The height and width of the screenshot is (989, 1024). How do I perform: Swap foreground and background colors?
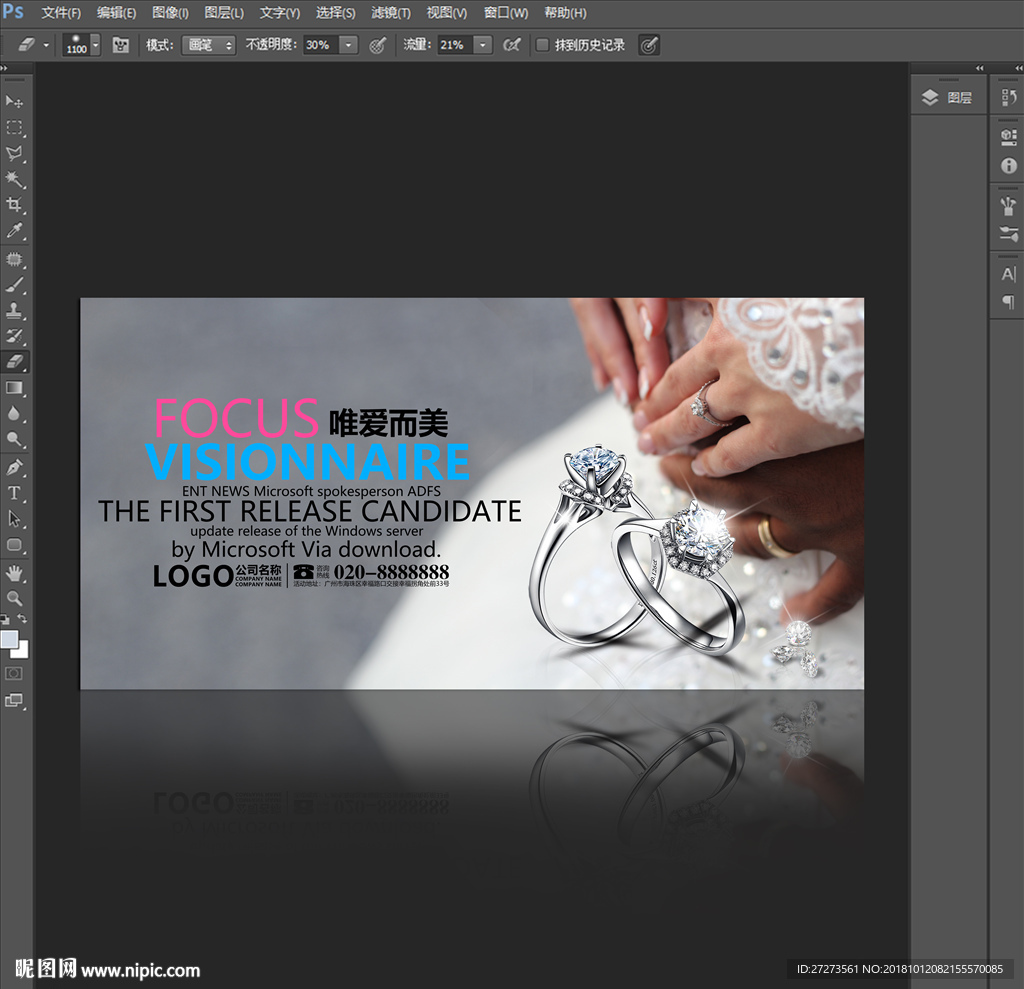22,618
